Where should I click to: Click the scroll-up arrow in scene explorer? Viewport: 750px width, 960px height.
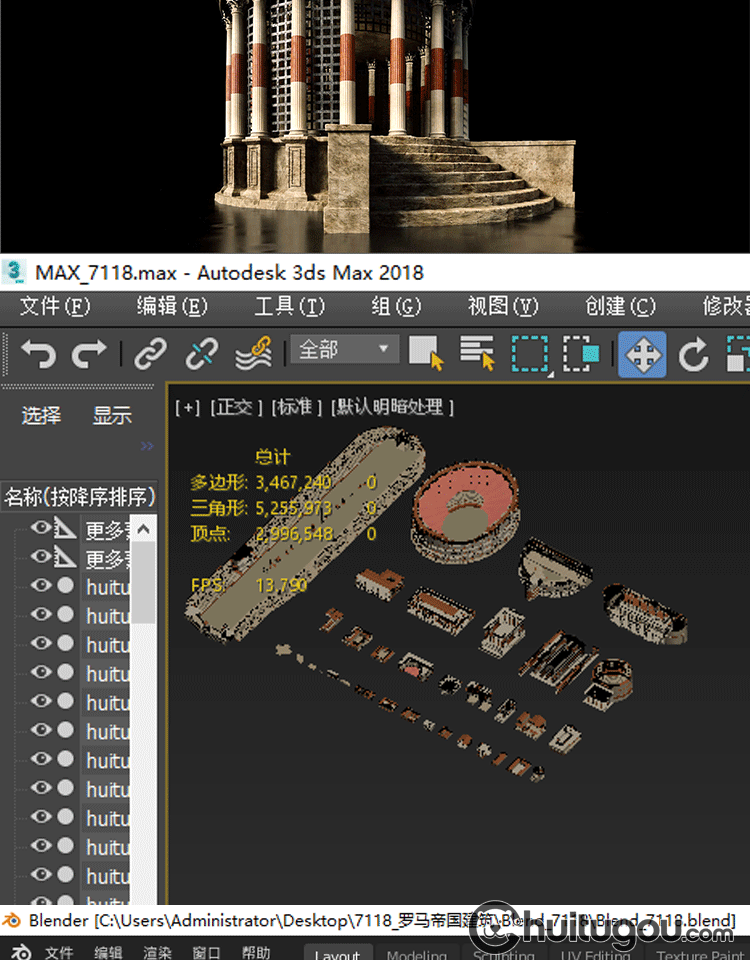(144, 529)
